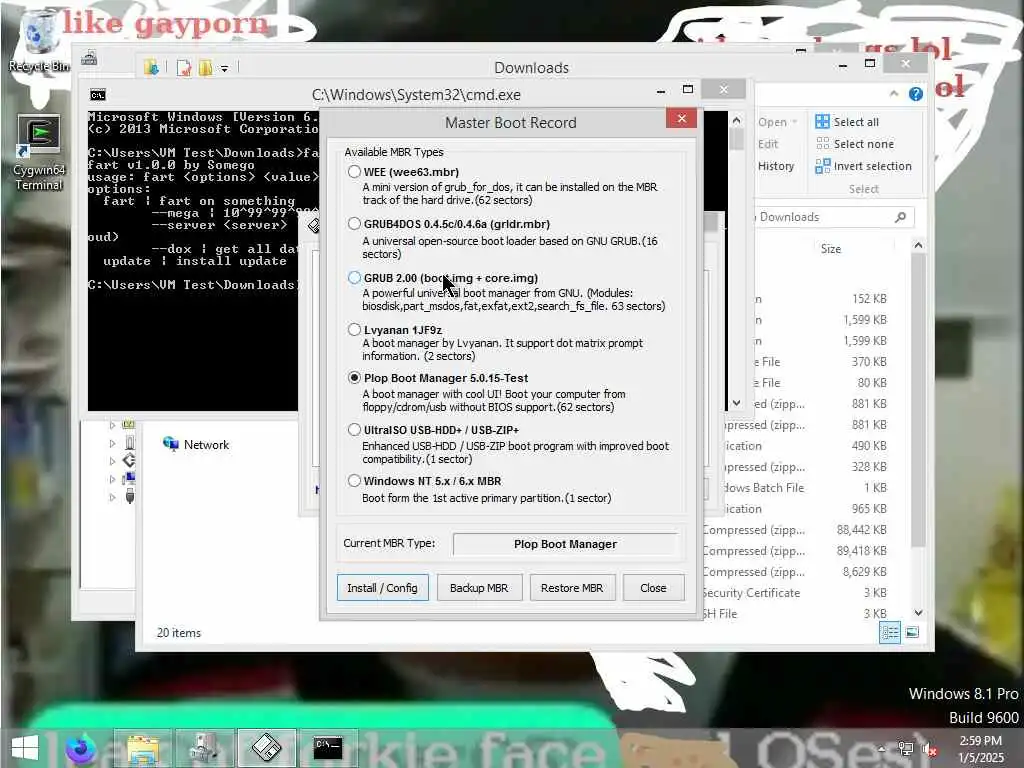Click Close in the Master Boot Record dialog
The height and width of the screenshot is (768, 1024).
coord(654,588)
